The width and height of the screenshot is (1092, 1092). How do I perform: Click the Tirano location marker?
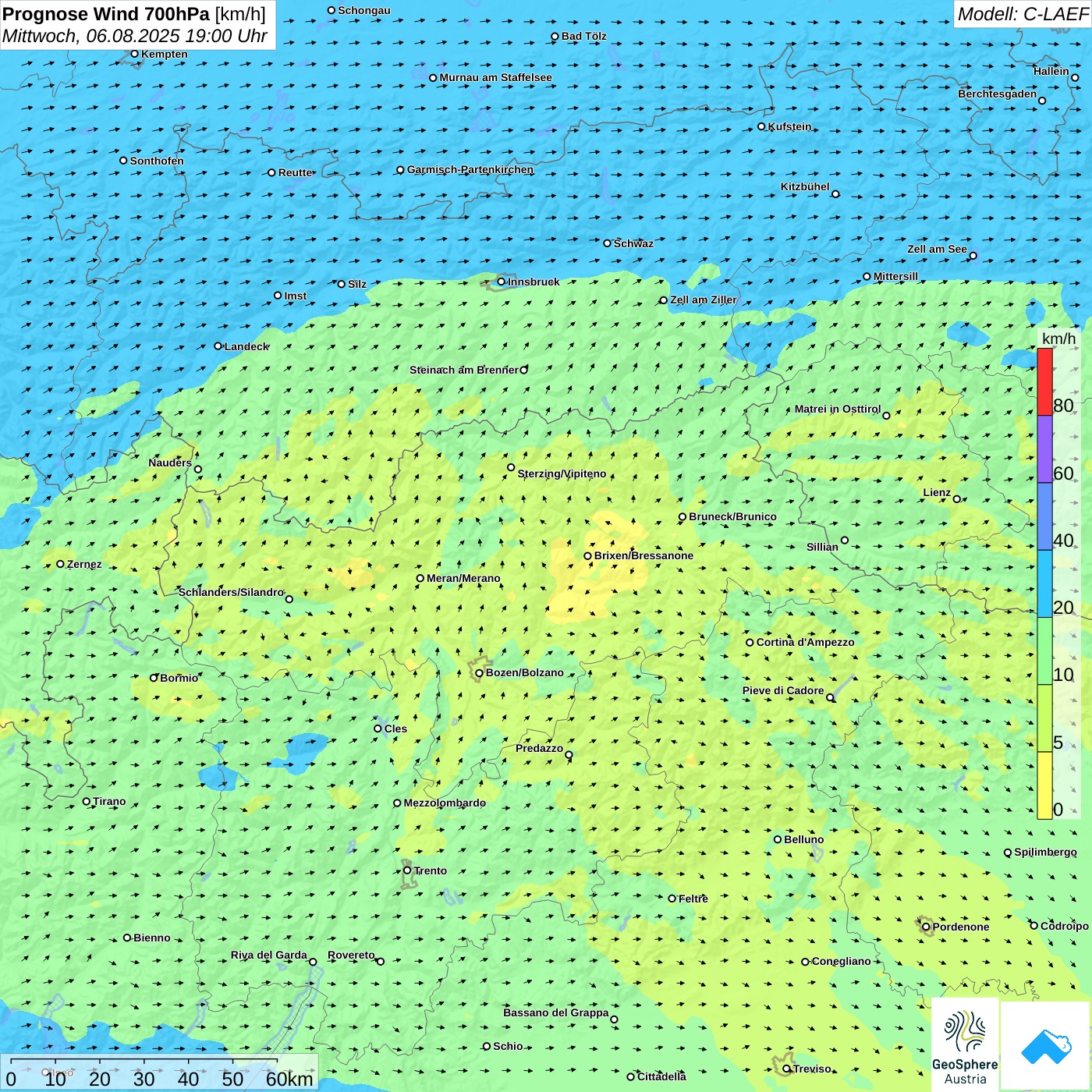point(86,801)
